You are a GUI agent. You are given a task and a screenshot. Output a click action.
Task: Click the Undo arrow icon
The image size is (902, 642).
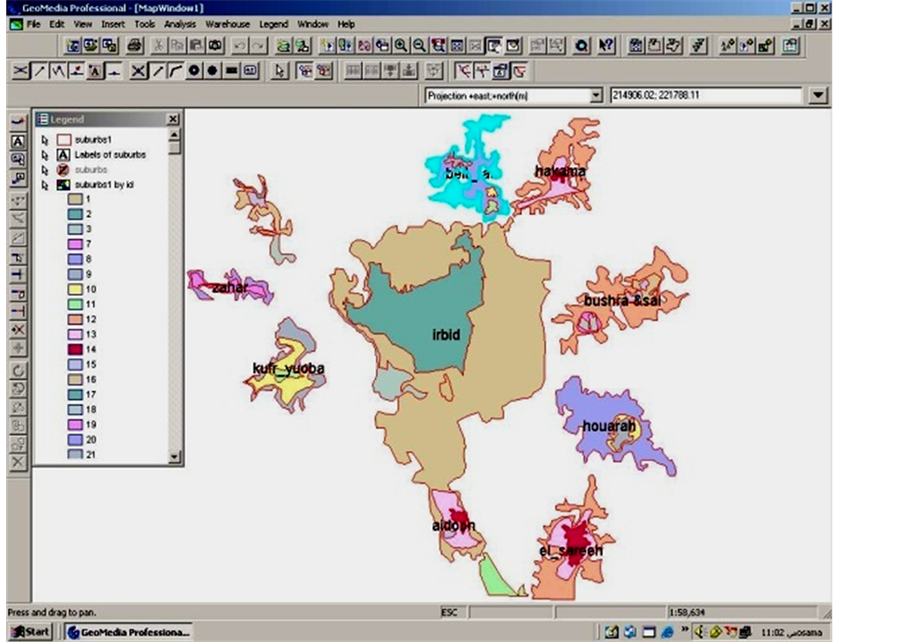click(240, 45)
